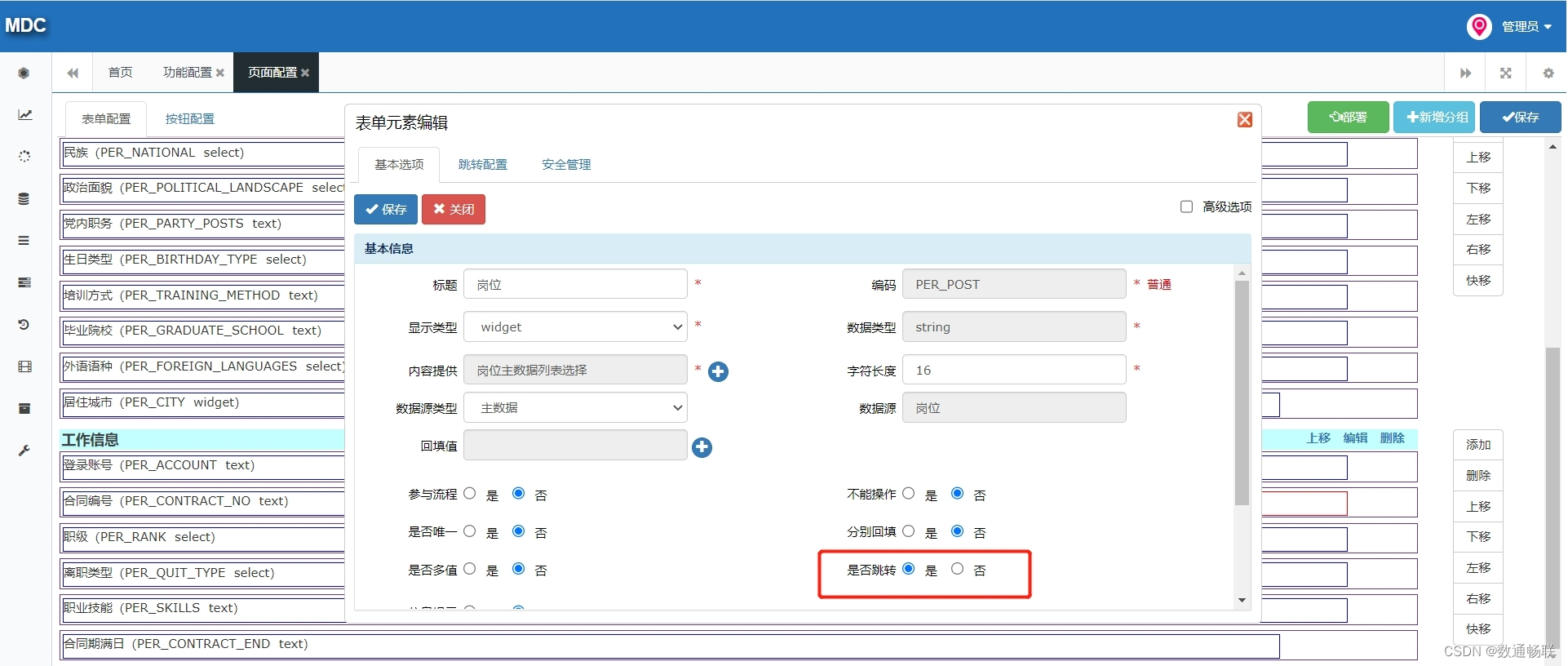Click the 编码 field showing PER_POST
This screenshot has width=1568, height=666.
1014,285
